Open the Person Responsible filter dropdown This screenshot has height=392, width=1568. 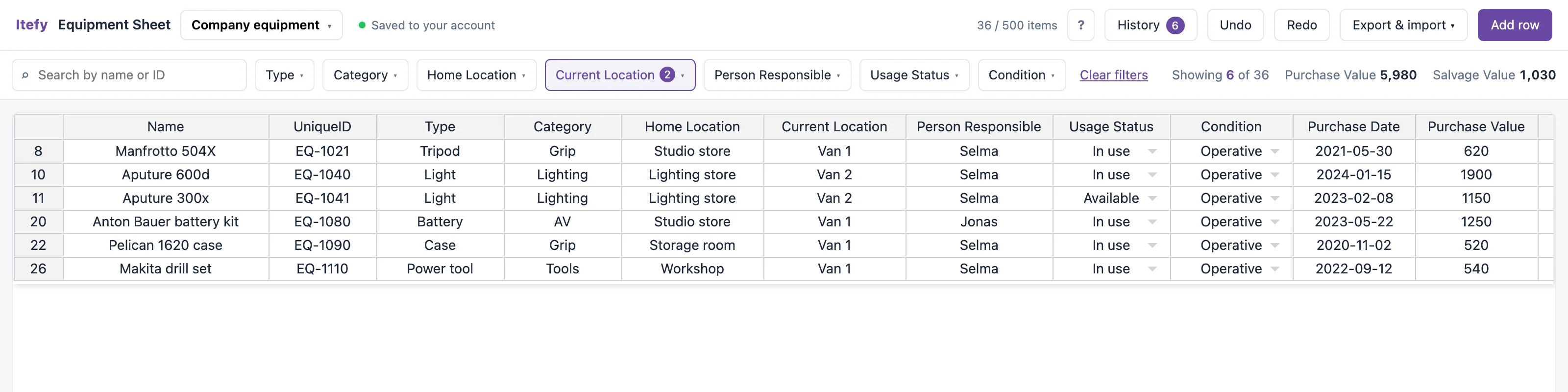(x=777, y=75)
